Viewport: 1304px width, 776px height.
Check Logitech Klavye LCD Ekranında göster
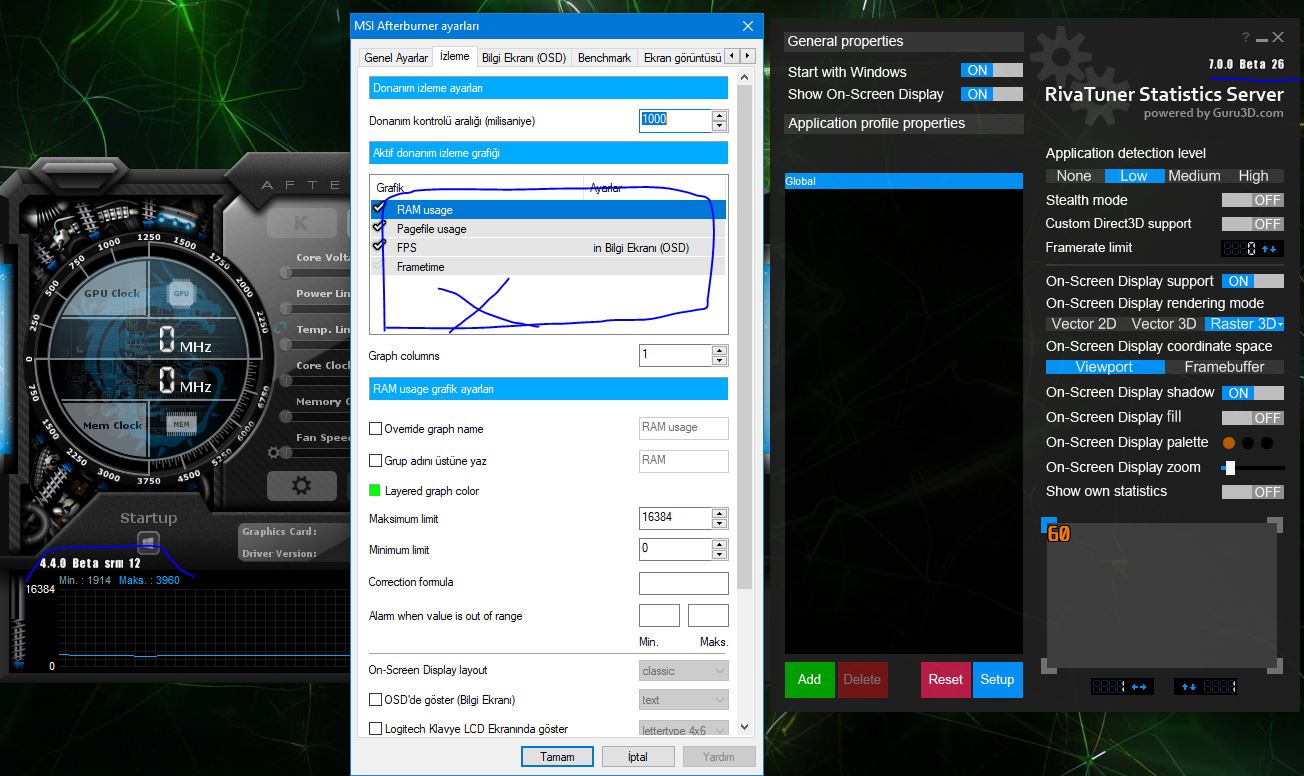click(376, 729)
